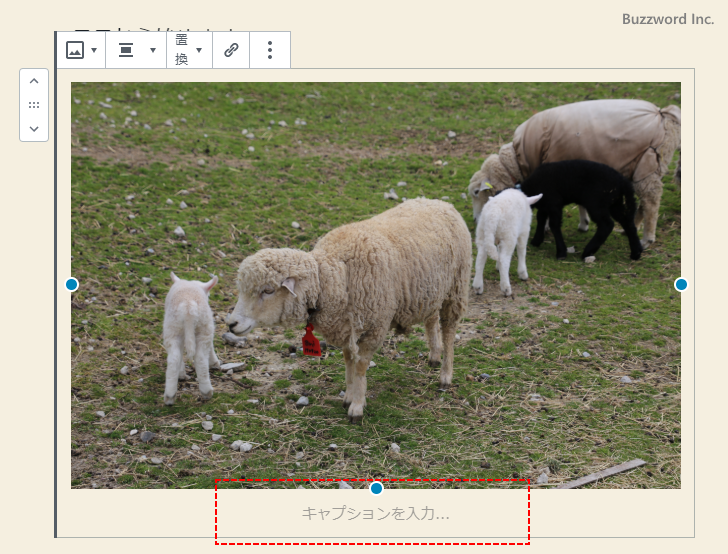Viewport: 728px width, 554px height.
Task: Click the left blue resize handle
Action: tap(71, 285)
